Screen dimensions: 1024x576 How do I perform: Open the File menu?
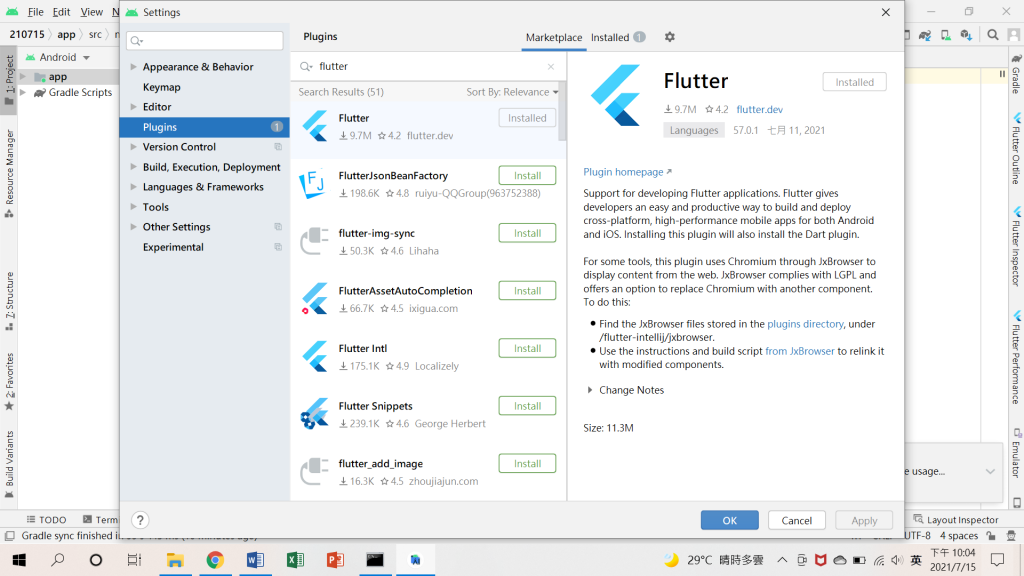click(x=35, y=12)
